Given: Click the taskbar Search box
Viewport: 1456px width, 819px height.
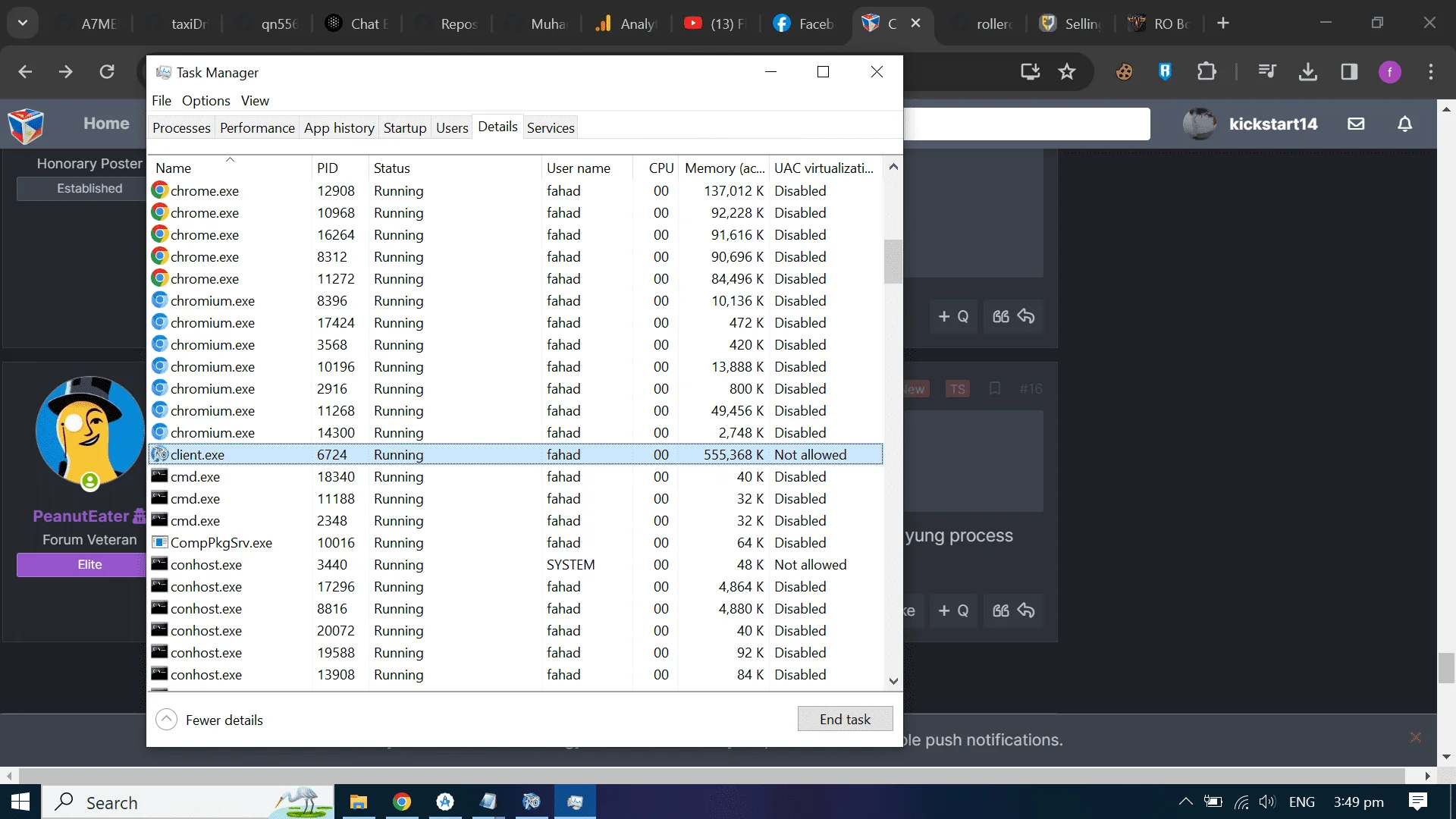Looking at the screenshot, I should pyautogui.click(x=188, y=802).
